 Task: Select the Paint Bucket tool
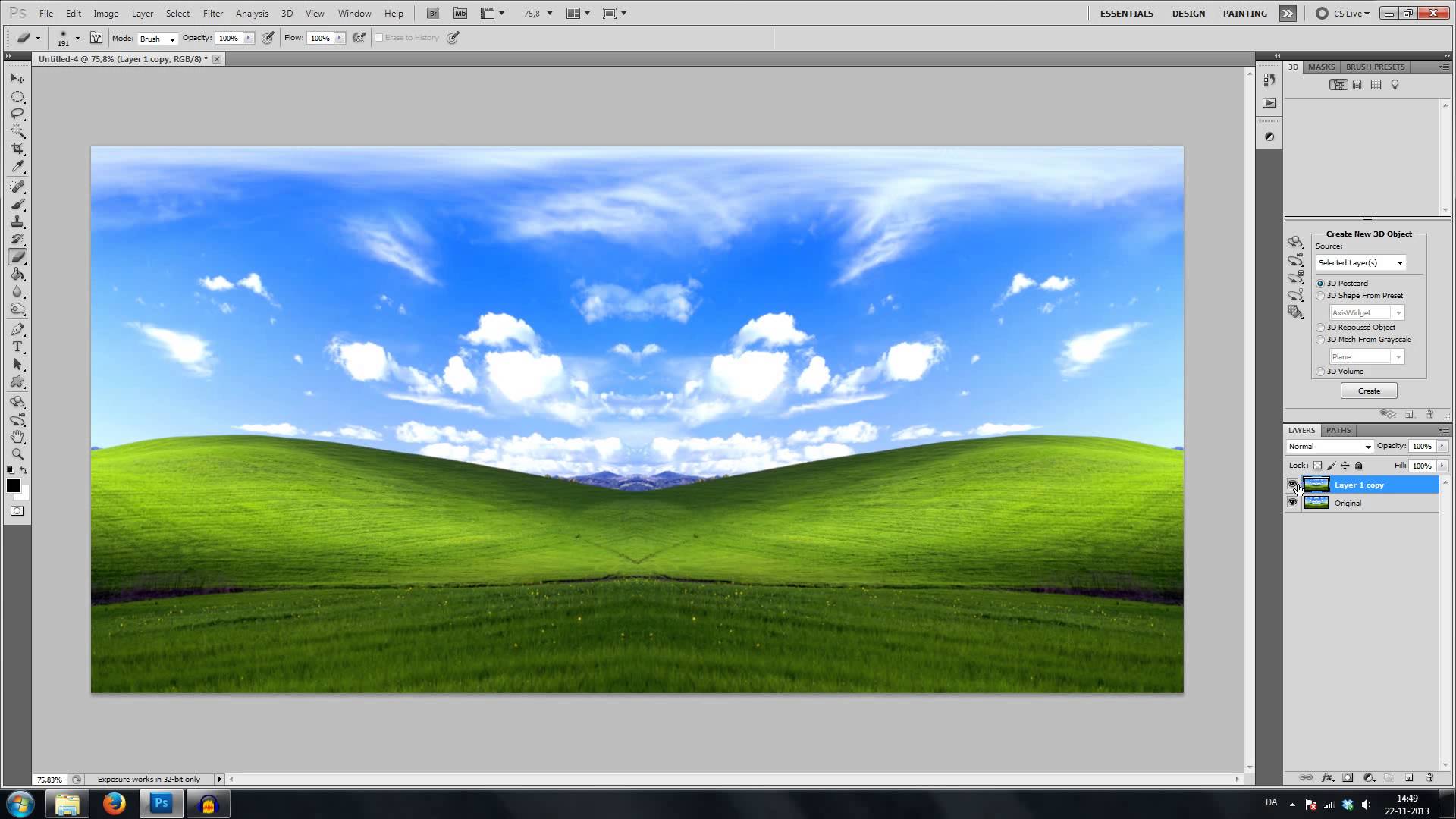click(x=17, y=275)
